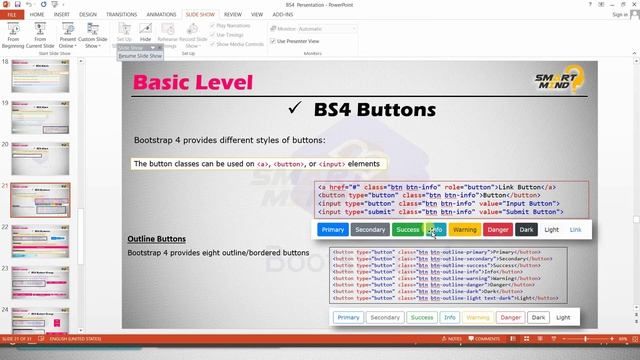The width and height of the screenshot is (640, 360).
Task: Switch to the REVIEW tab
Action: click(x=233, y=15)
